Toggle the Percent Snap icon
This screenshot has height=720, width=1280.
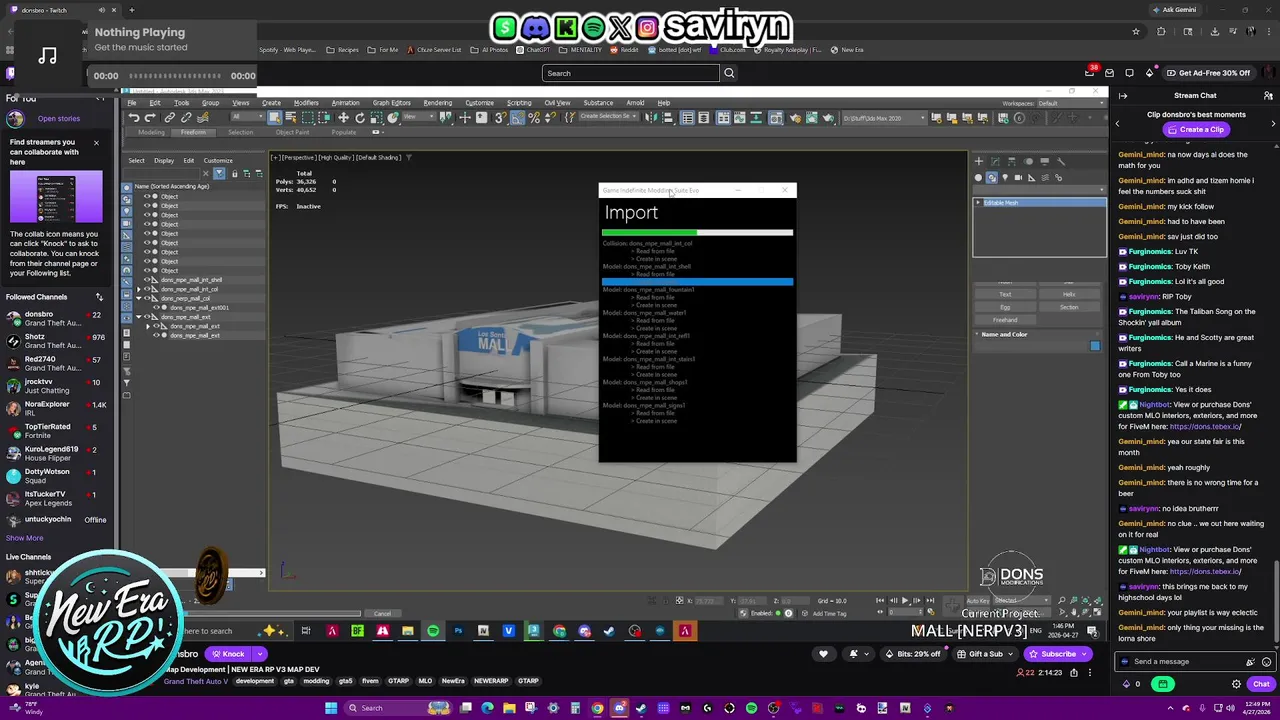[534, 117]
